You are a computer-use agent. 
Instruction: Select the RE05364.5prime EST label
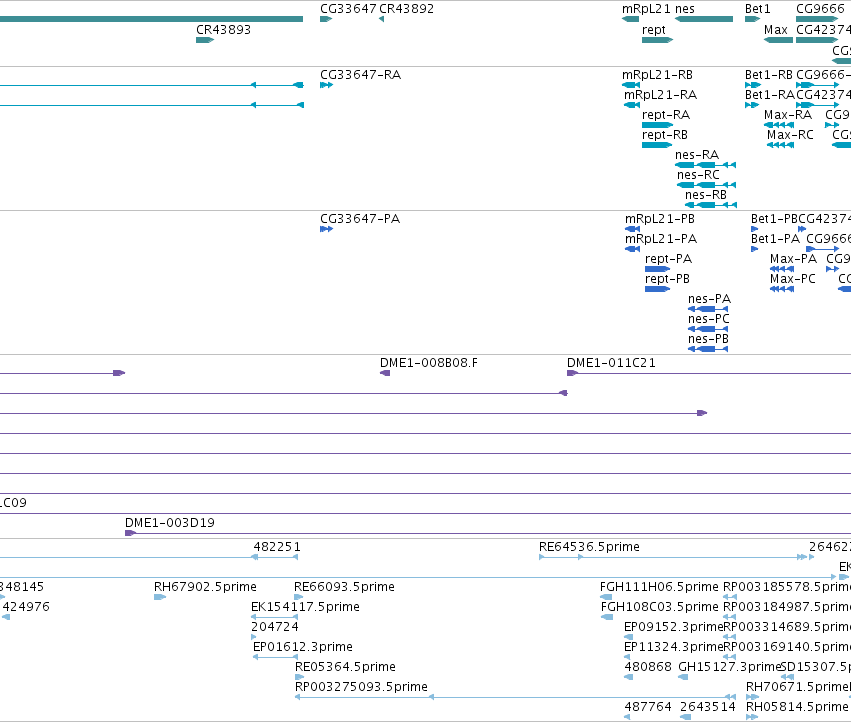click(x=345, y=667)
